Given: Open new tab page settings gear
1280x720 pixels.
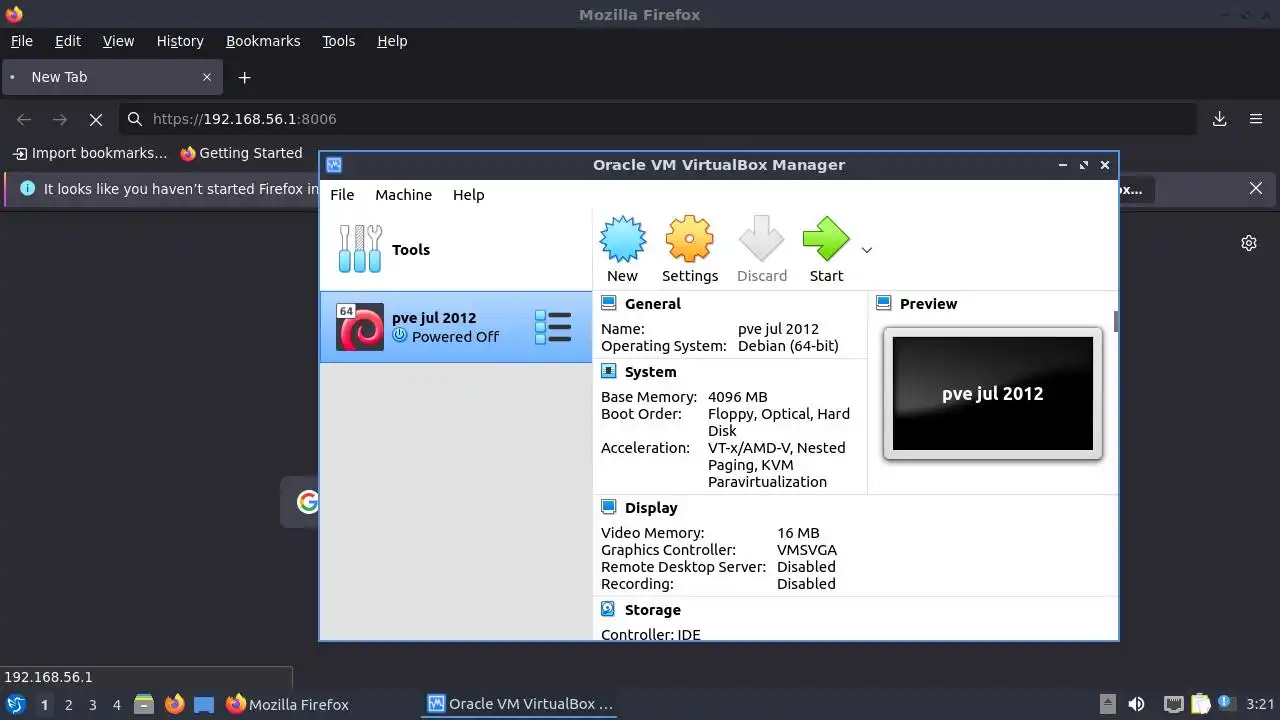Looking at the screenshot, I should point(1249,243).
